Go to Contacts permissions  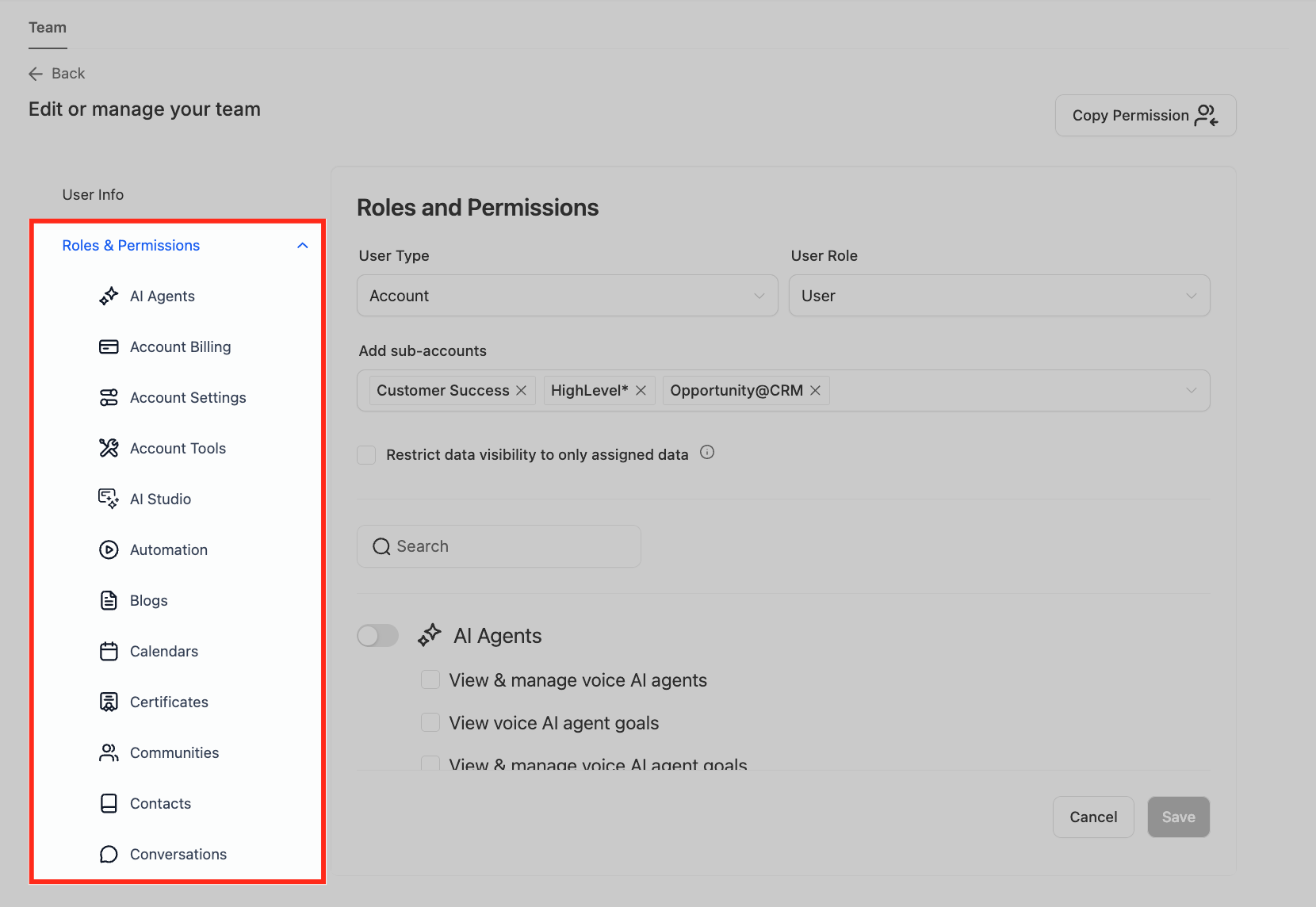coord(161,803)
